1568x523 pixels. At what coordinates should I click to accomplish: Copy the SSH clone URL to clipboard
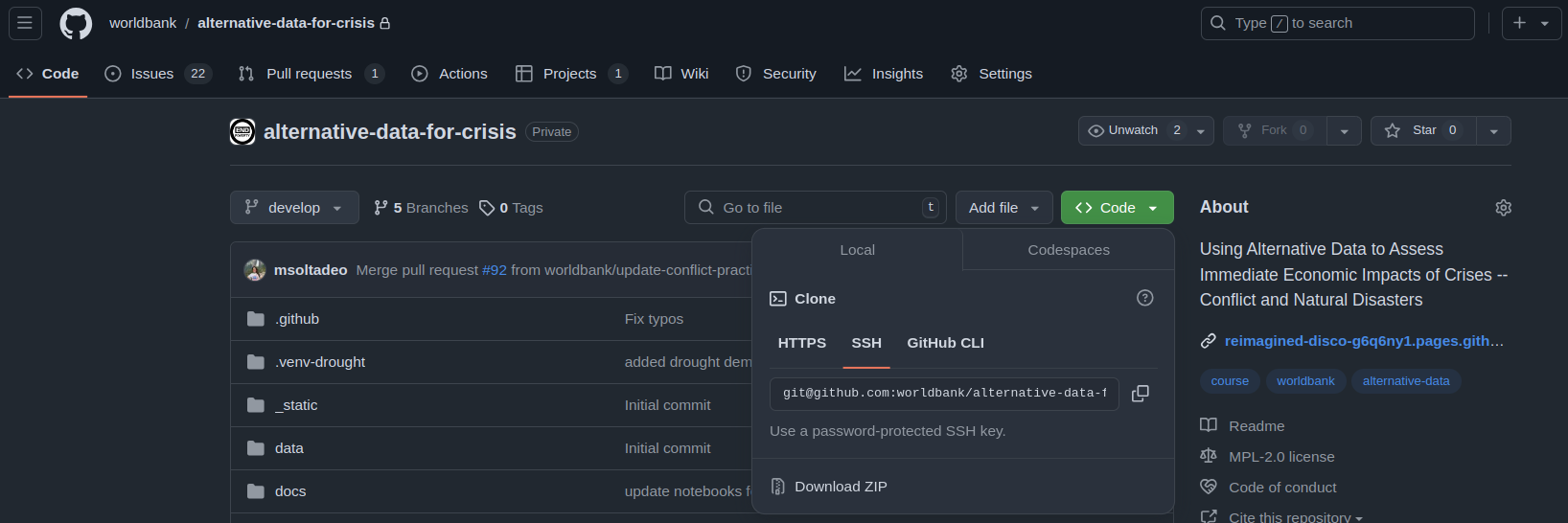(x=1140, y=394)
